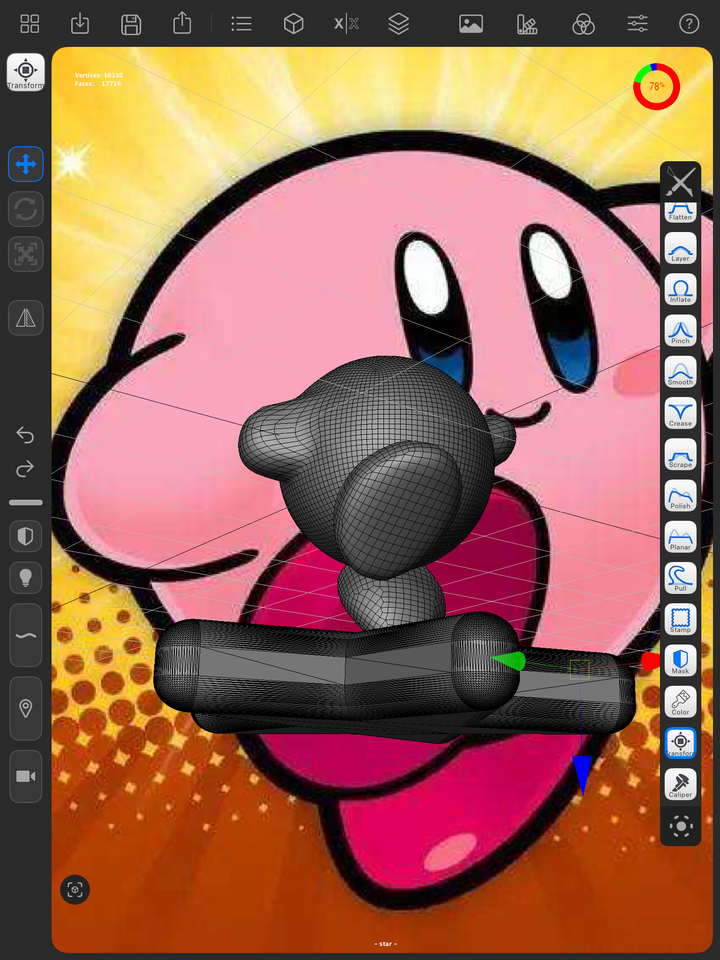Open the Caliper measuring tool
This screenshot has height=960, width=720.
click(x=680, y=784)
